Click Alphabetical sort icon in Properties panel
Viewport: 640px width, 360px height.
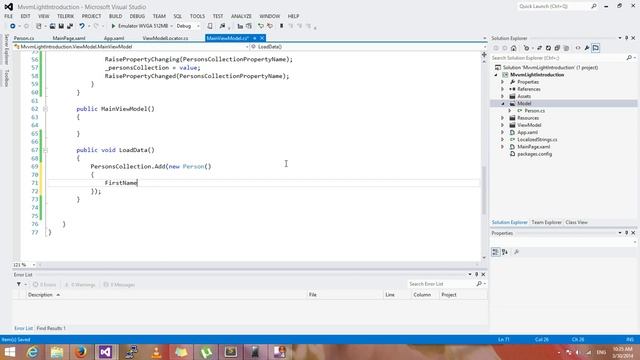[x=505, y=252]
